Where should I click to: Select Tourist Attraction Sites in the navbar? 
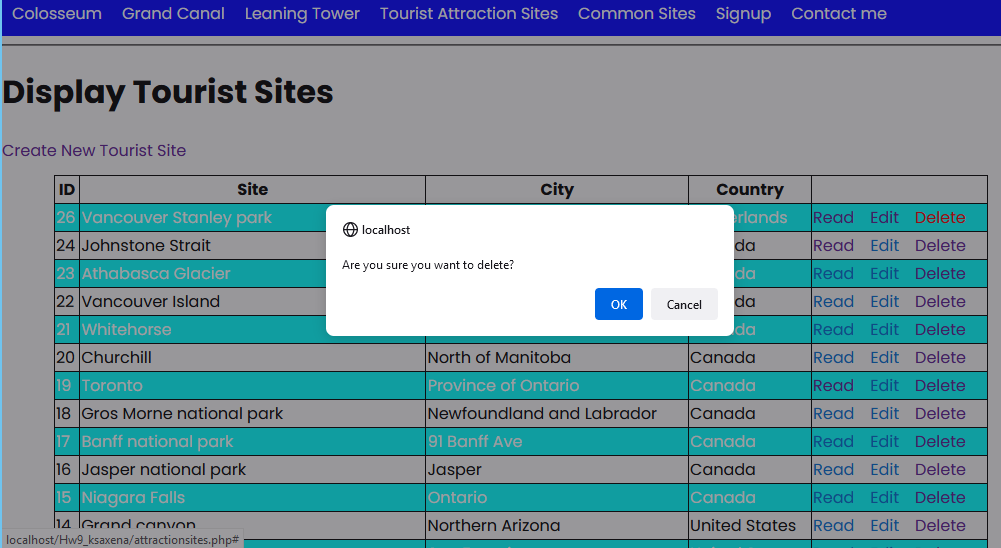coord(469,14)
